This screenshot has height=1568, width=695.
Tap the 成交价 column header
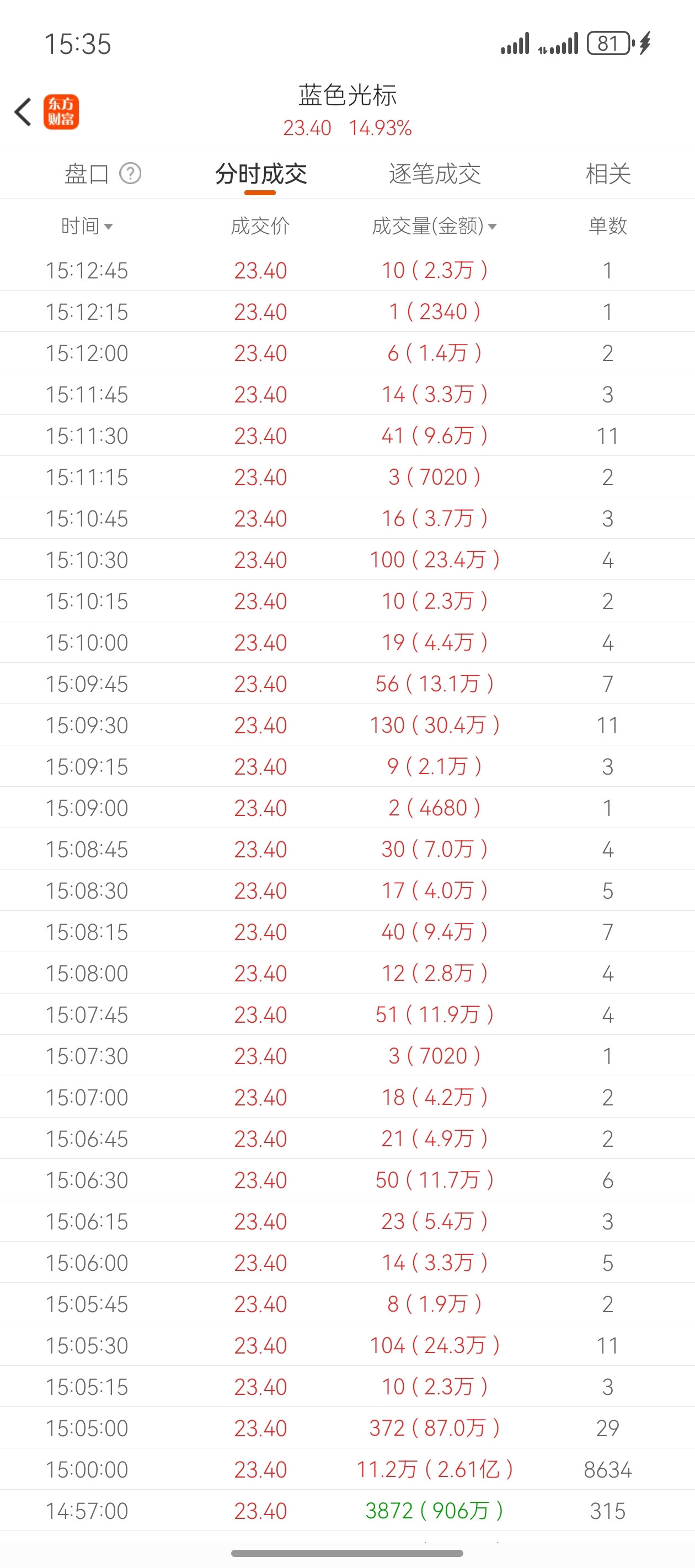[261, 226]
